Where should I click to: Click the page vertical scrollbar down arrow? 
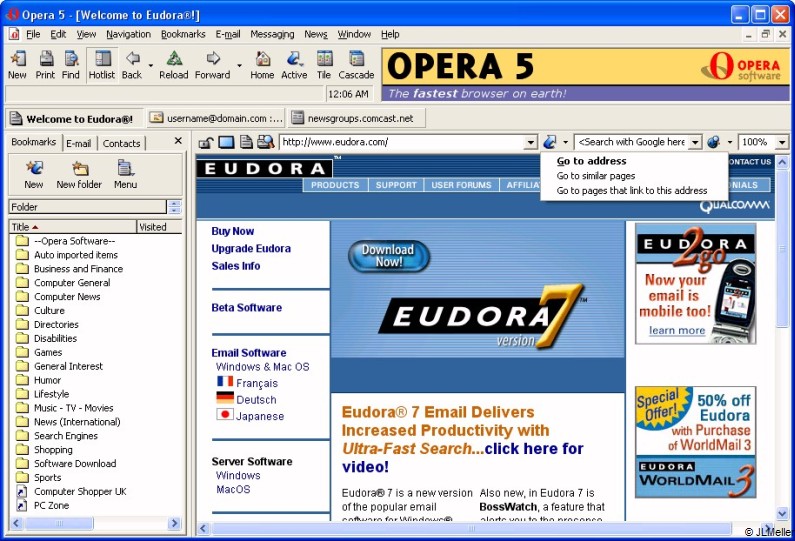782,513
